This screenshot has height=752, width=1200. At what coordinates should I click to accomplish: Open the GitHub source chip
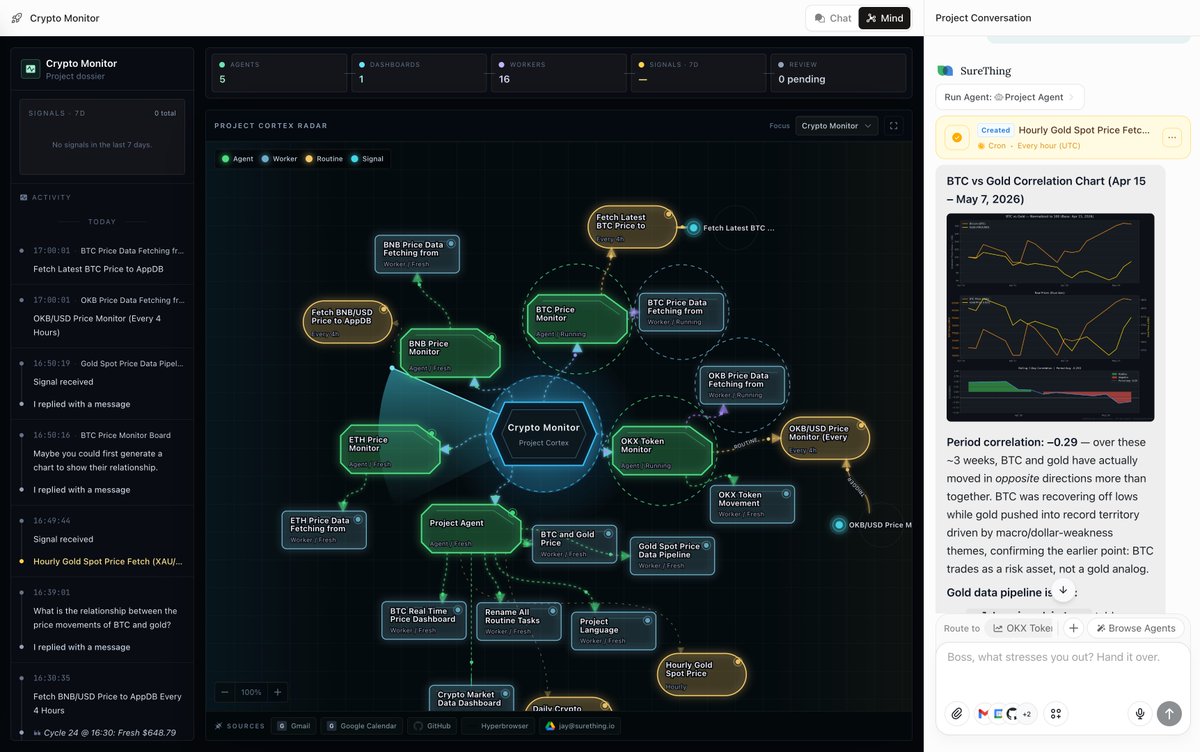(433, 726)
